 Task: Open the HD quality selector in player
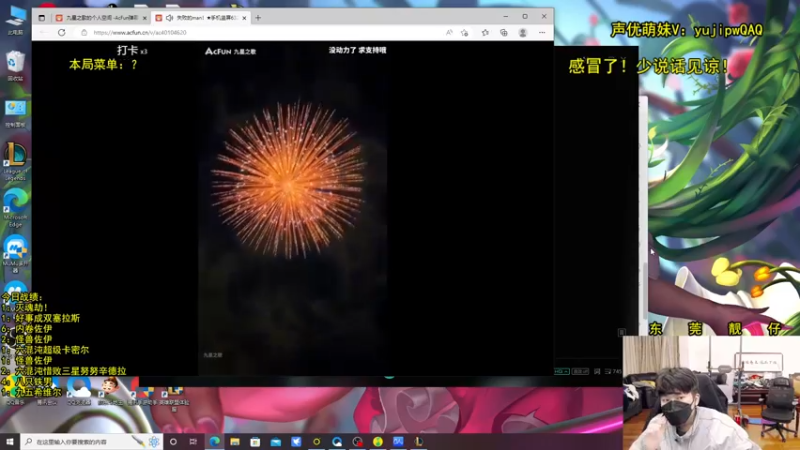(561, 371)
